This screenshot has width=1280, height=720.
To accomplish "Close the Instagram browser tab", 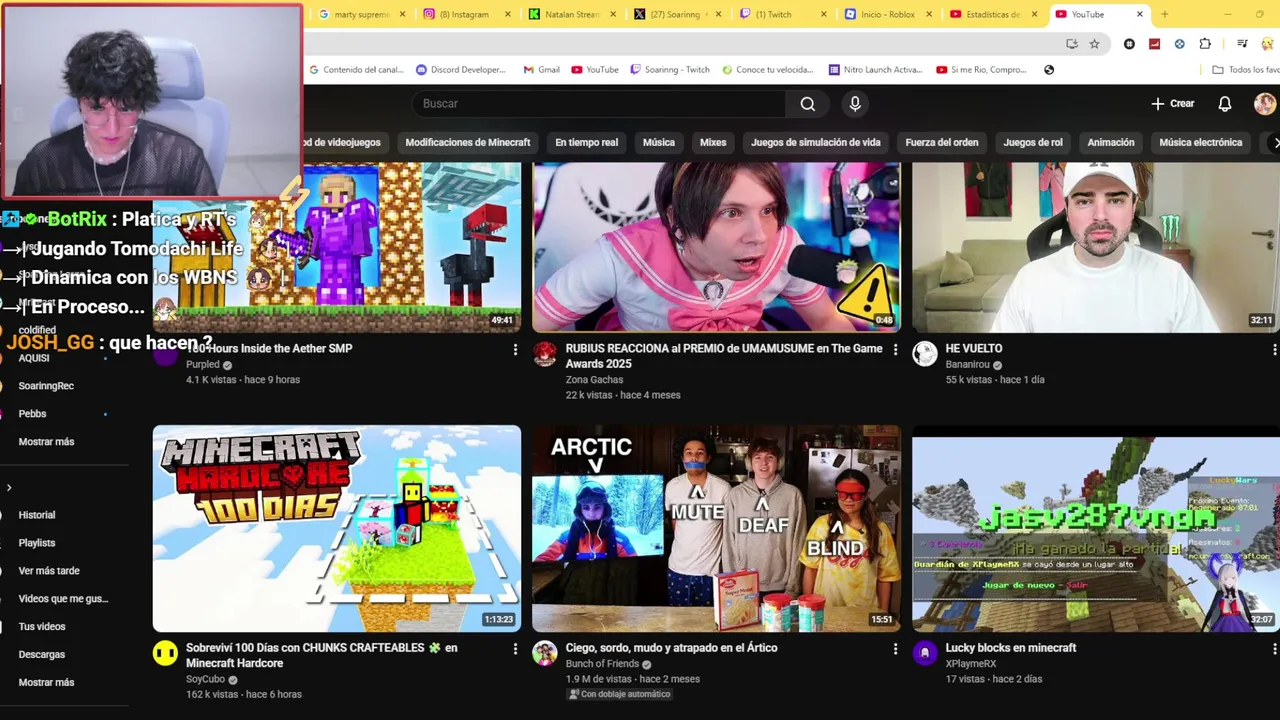I will pos(508,14).
